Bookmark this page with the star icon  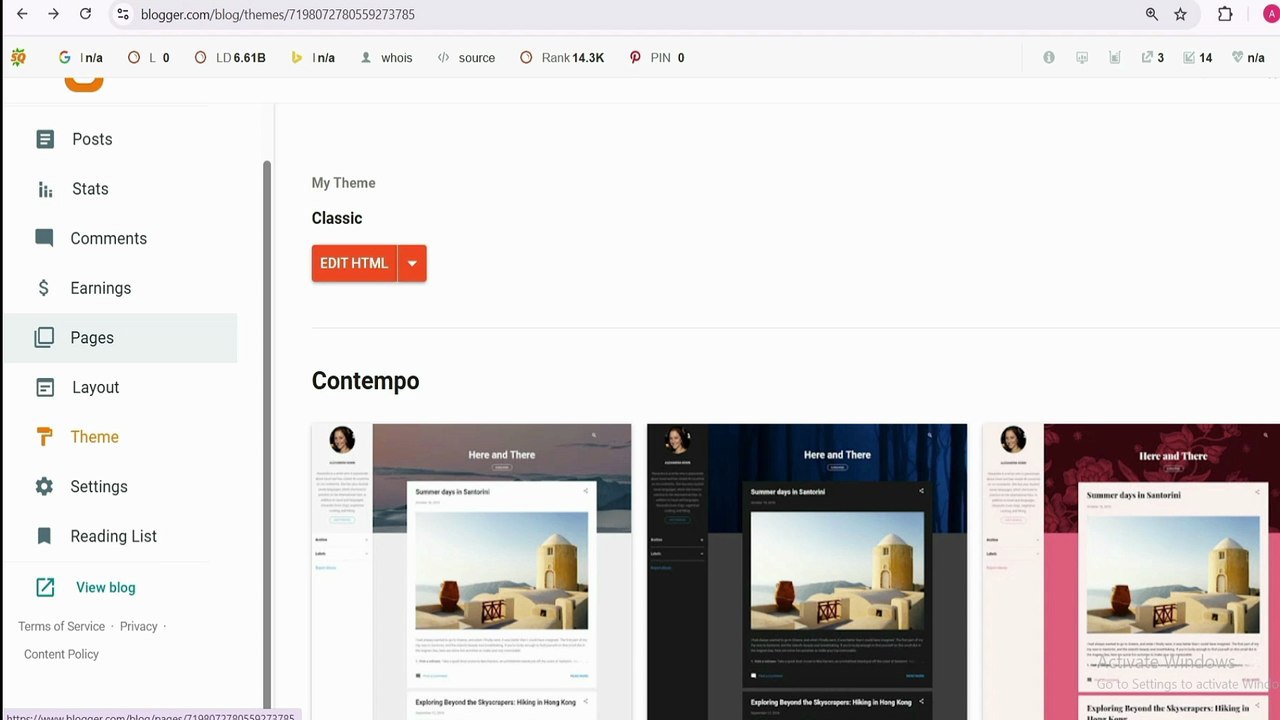(x=1181, y=14)
